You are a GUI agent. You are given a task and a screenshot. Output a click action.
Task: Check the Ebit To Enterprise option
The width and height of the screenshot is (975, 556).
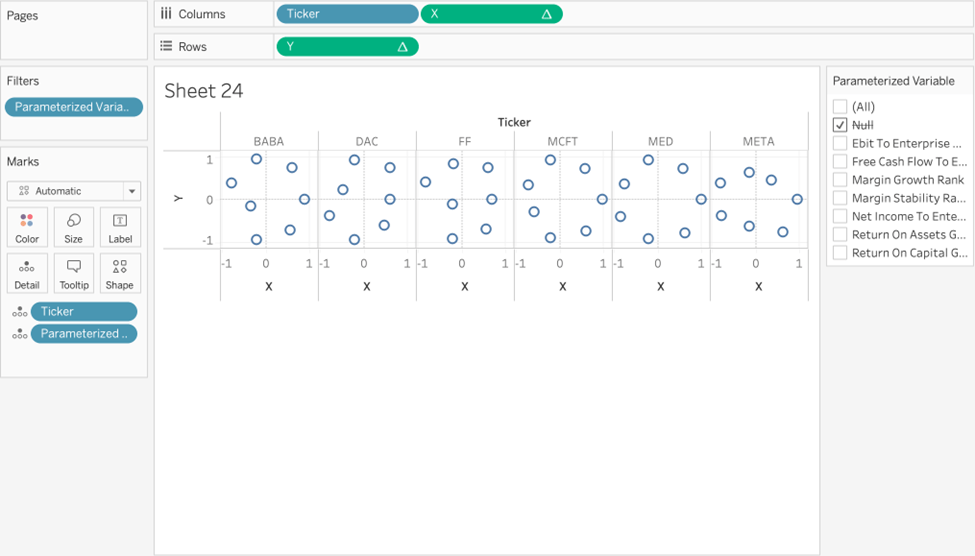pyautogui.click(x=840, y=143)
